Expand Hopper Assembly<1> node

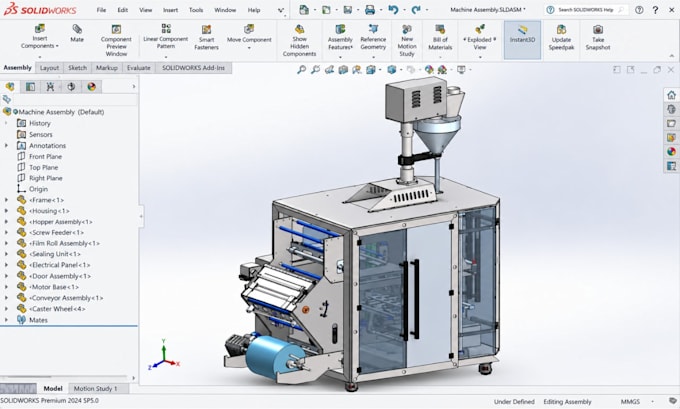[x=6, y=222]
